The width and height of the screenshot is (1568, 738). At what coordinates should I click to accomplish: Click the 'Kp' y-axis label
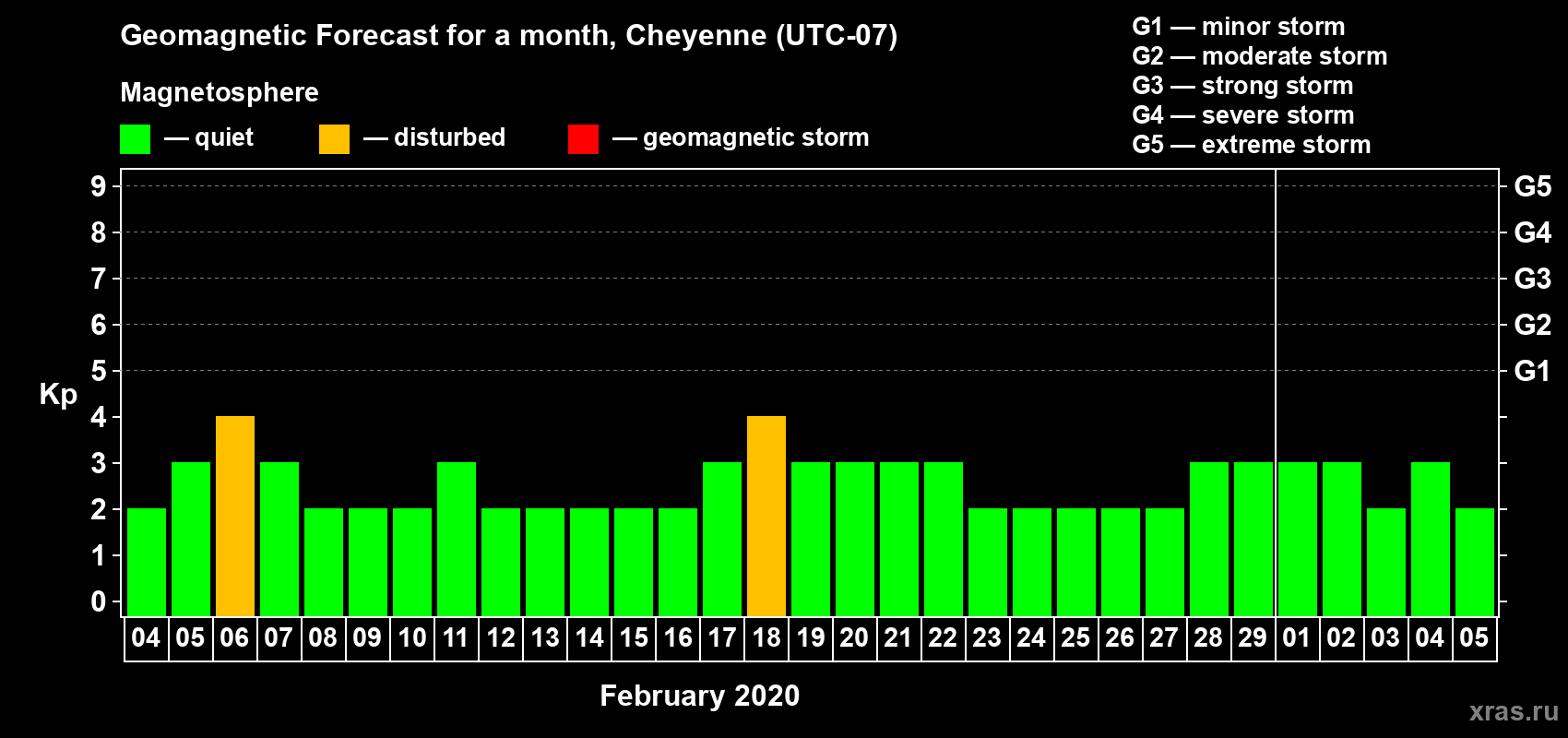pyautogui.click(x=58, y=395)
